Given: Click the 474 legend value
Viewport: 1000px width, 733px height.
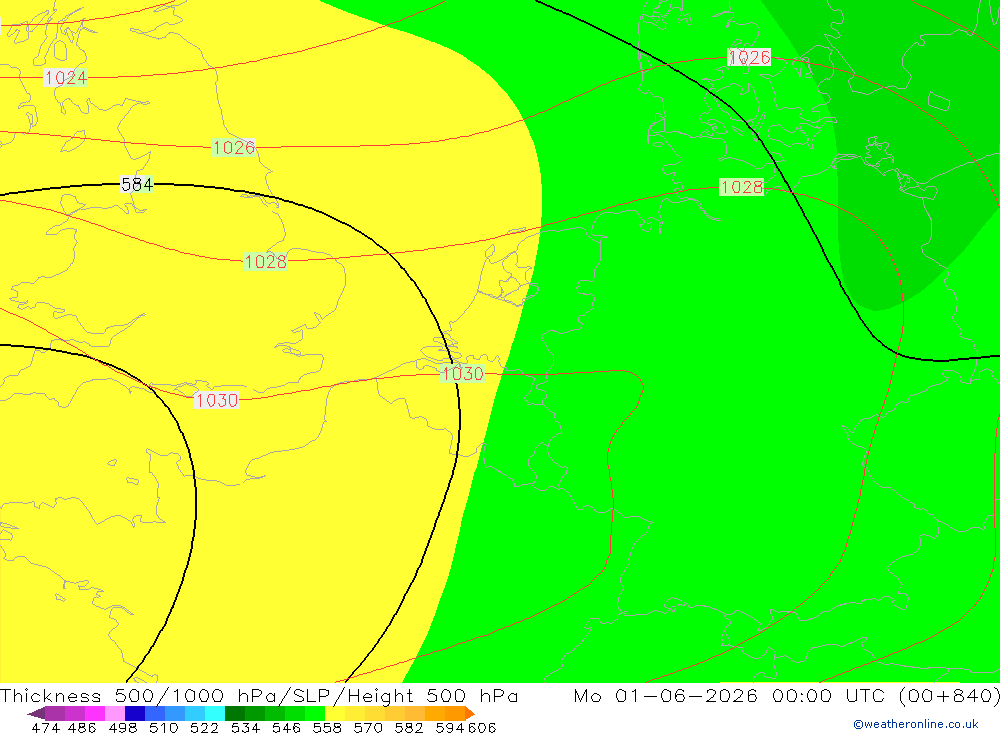Looking at the screenshot, I should 45,727.
